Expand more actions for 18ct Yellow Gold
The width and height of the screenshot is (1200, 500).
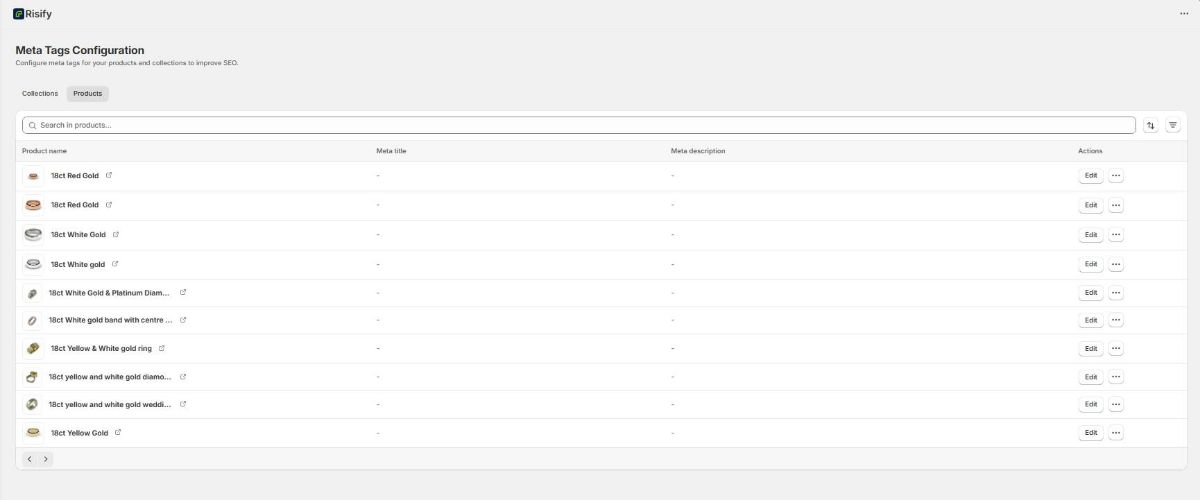1116,433
